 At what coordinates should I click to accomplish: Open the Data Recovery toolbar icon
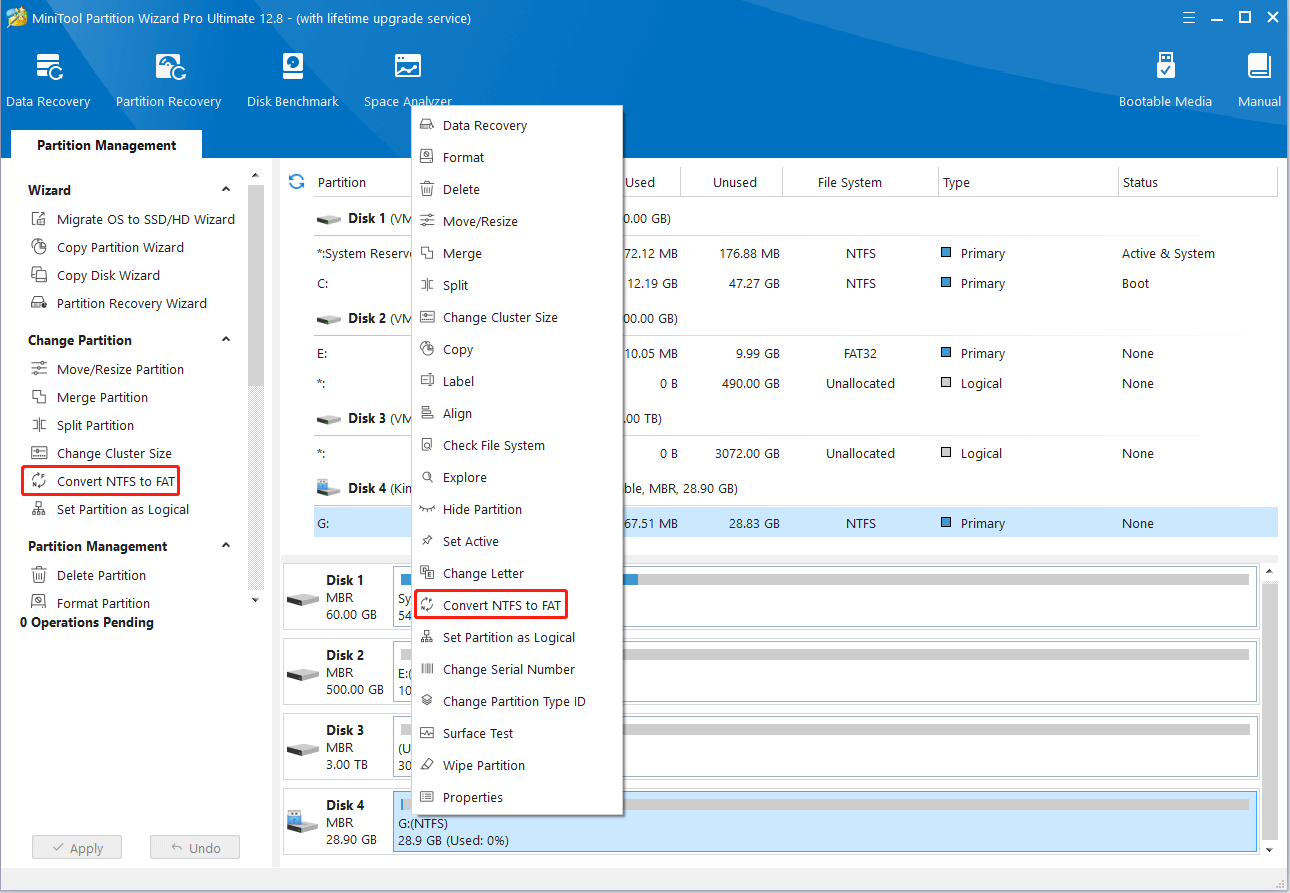tap(48, 80)
